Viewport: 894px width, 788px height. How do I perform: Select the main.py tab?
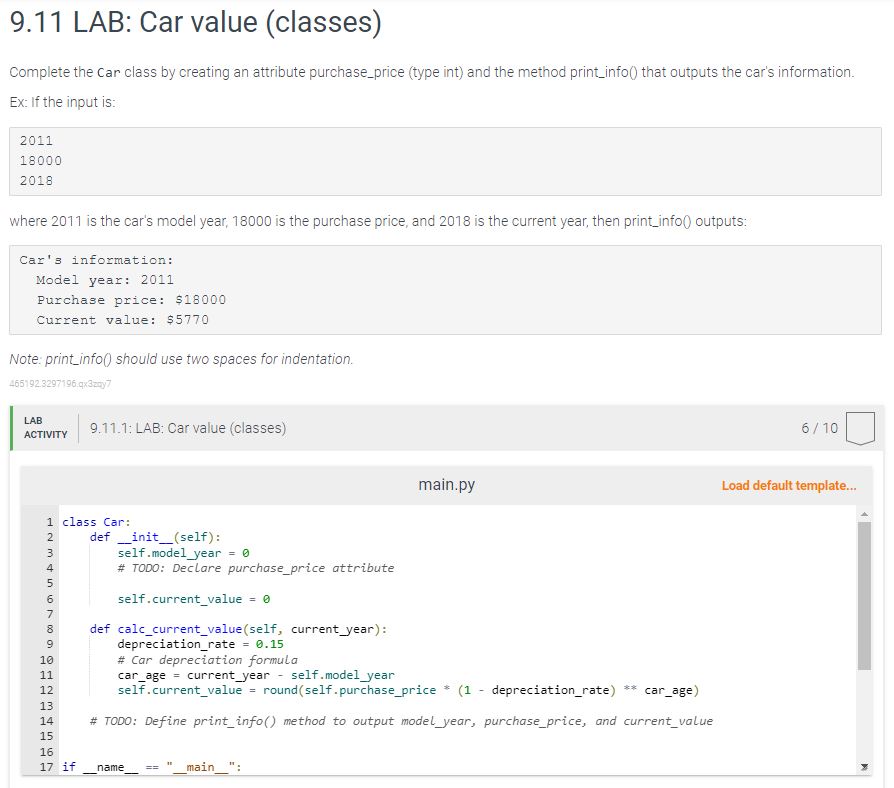[446, 483]
